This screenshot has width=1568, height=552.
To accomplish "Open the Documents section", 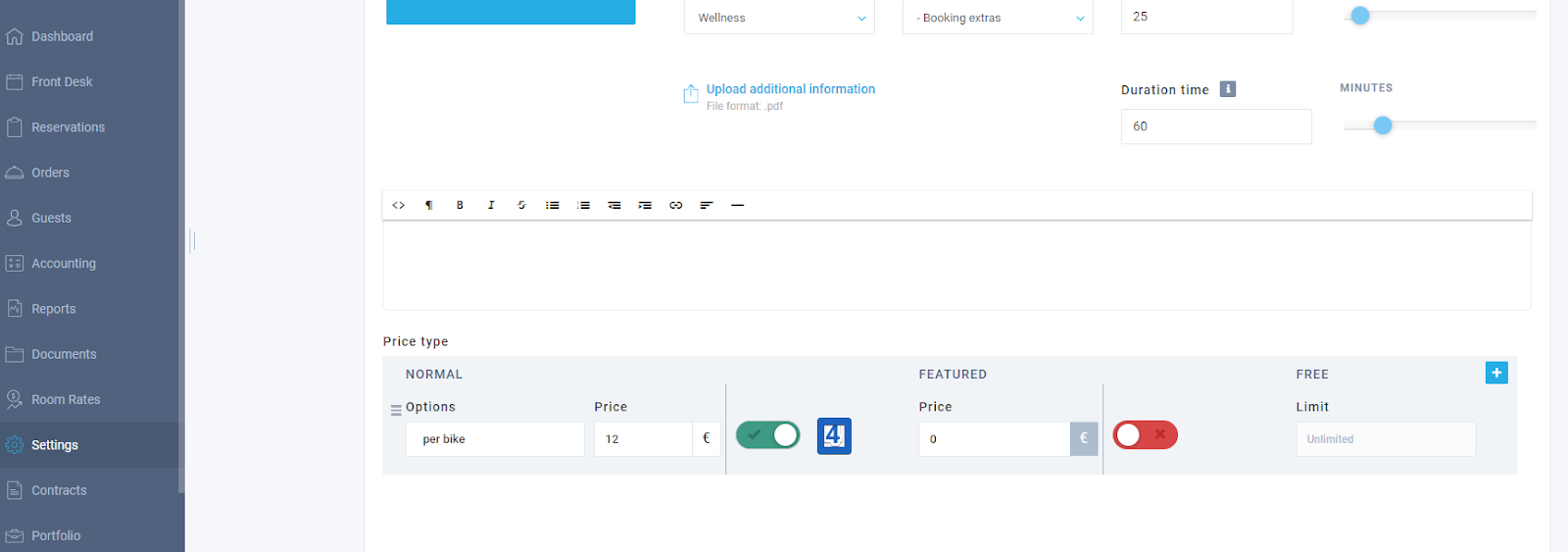I will pyautogui.click(x=64, y=354).
